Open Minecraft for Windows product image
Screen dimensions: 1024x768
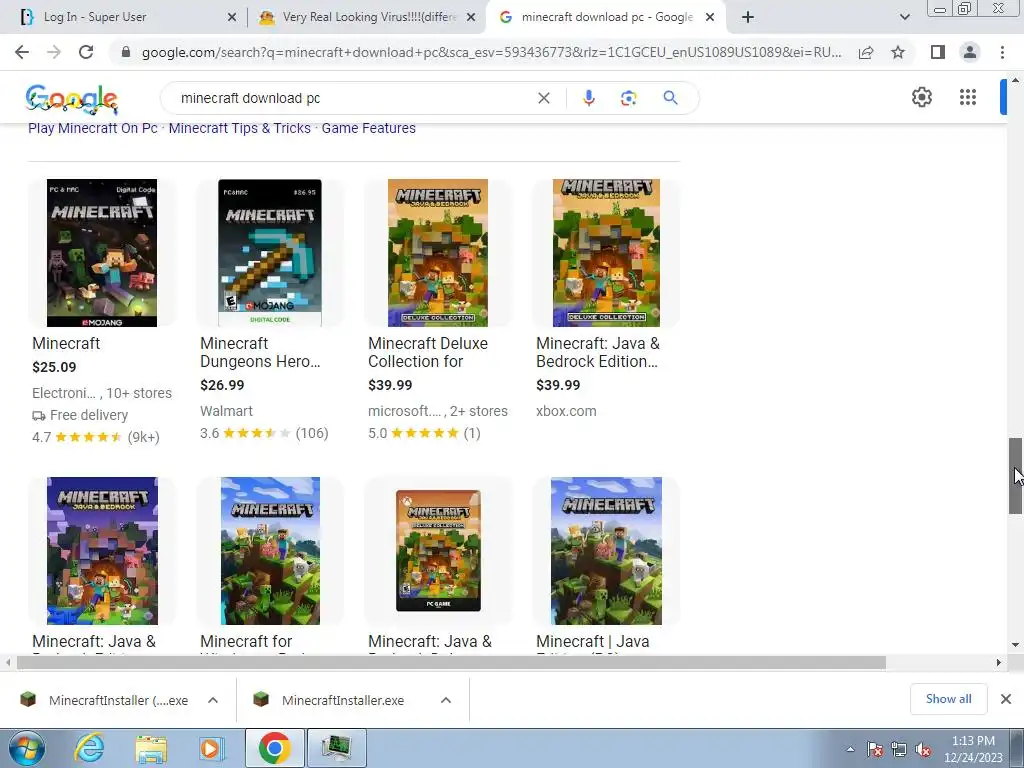pos(270,551)
